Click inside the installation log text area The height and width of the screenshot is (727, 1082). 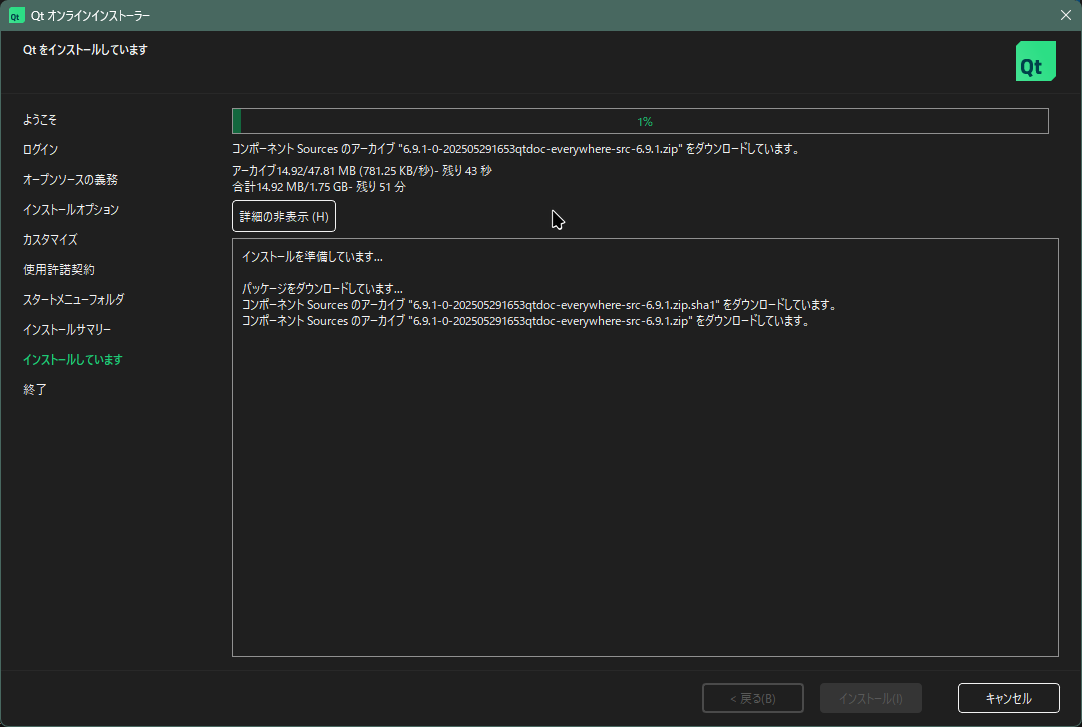645,480
